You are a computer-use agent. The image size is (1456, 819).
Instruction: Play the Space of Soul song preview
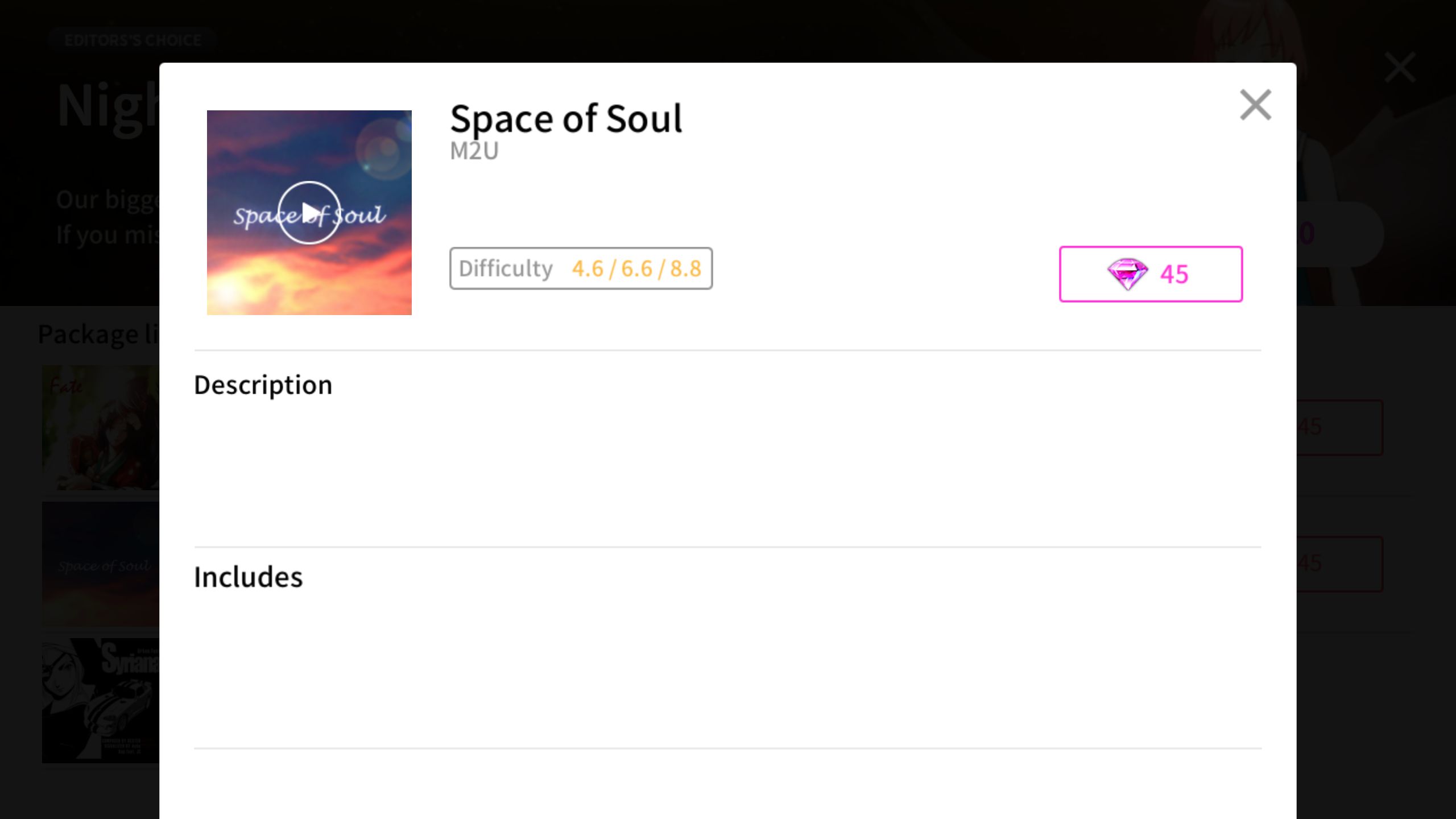pos(309,213)
